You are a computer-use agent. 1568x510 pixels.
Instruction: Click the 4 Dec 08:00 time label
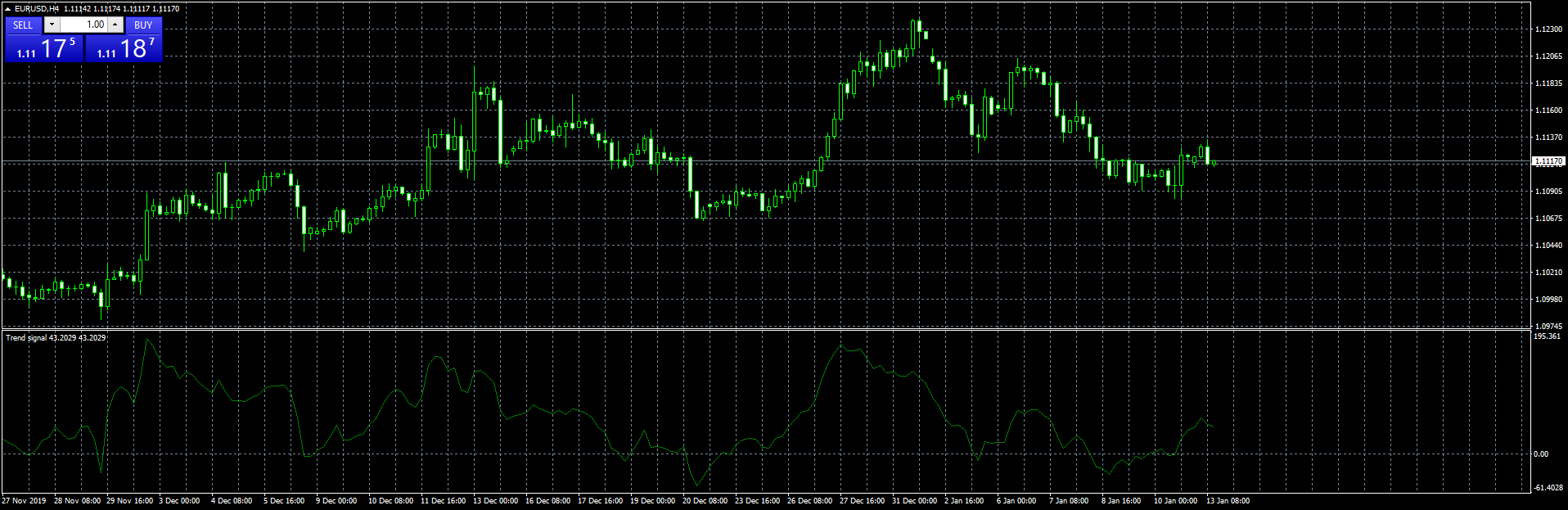coord(232,501)
